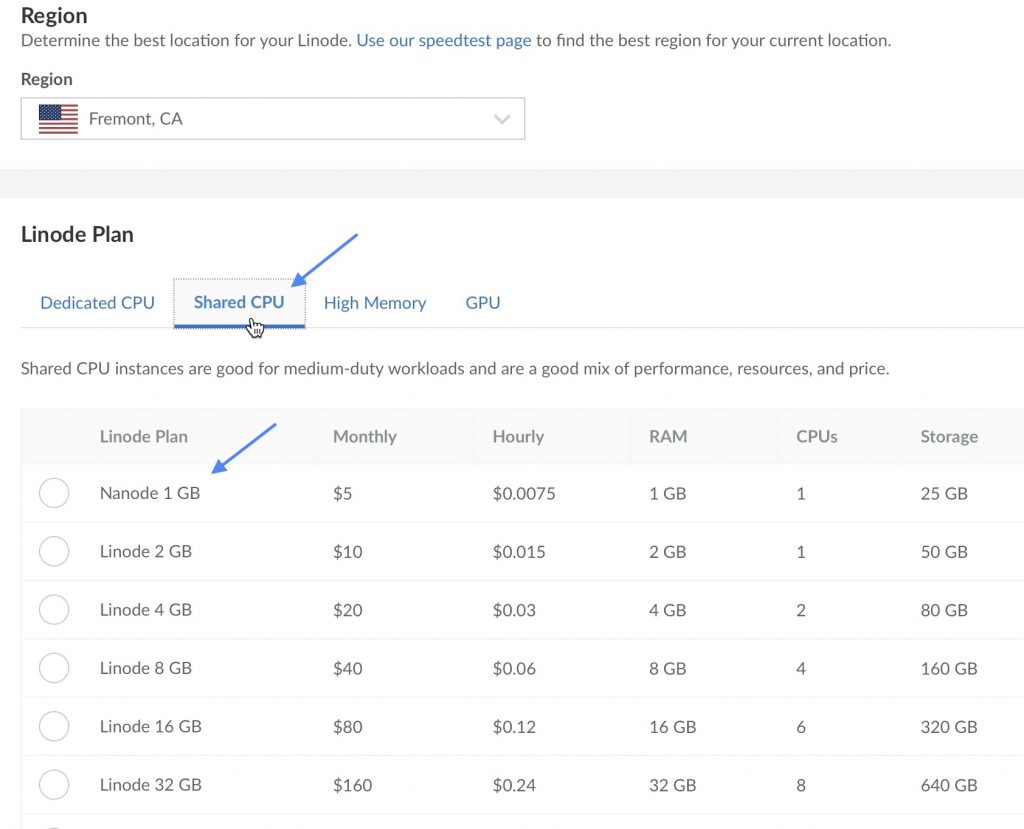Screen dimensions: 1024x829
Task: Click the 160 GB storage cell
Action: pyautogui.click(x=949, y=668)
